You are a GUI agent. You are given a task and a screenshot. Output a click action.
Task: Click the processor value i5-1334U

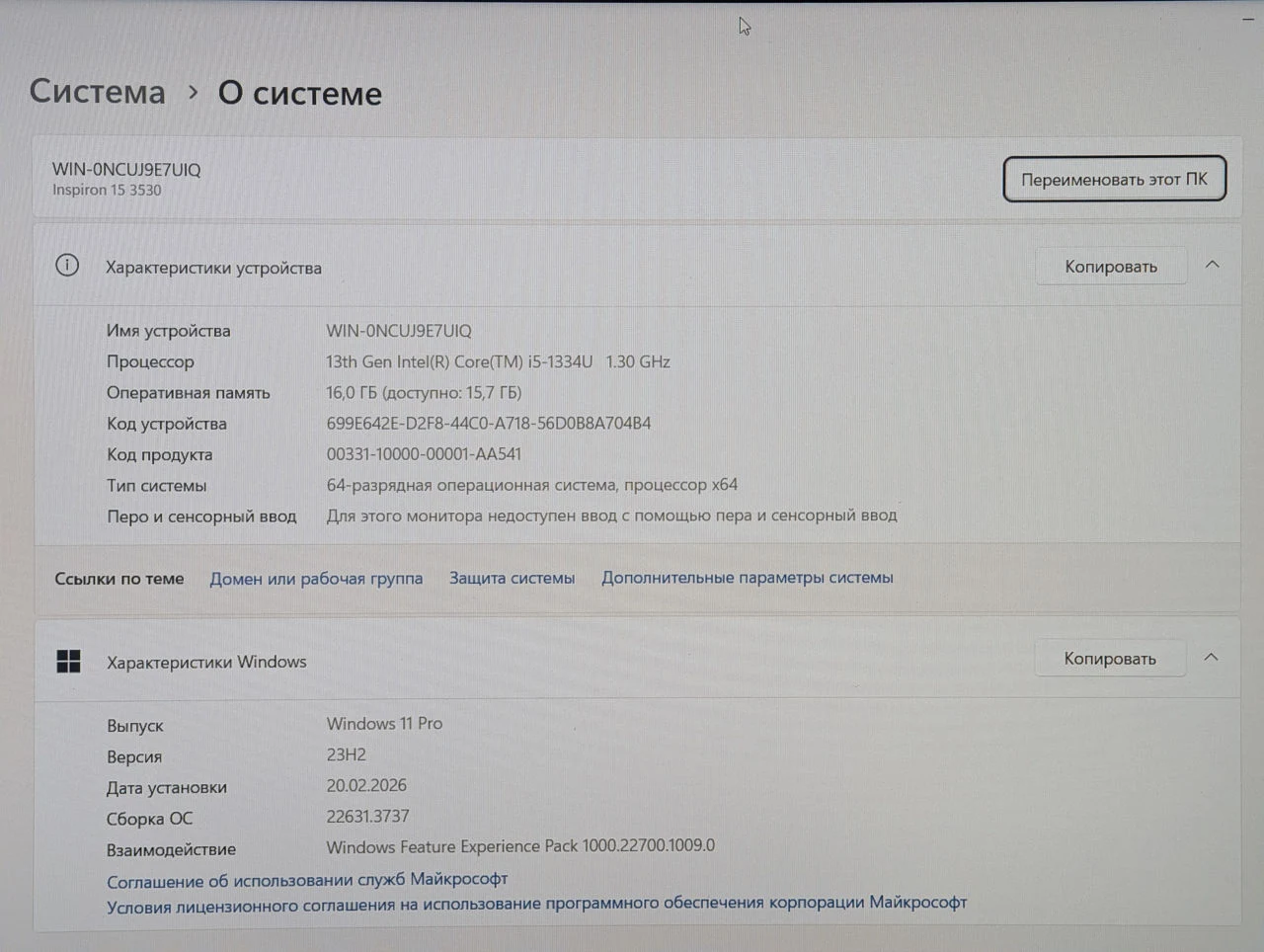click(x=498, y=361)
